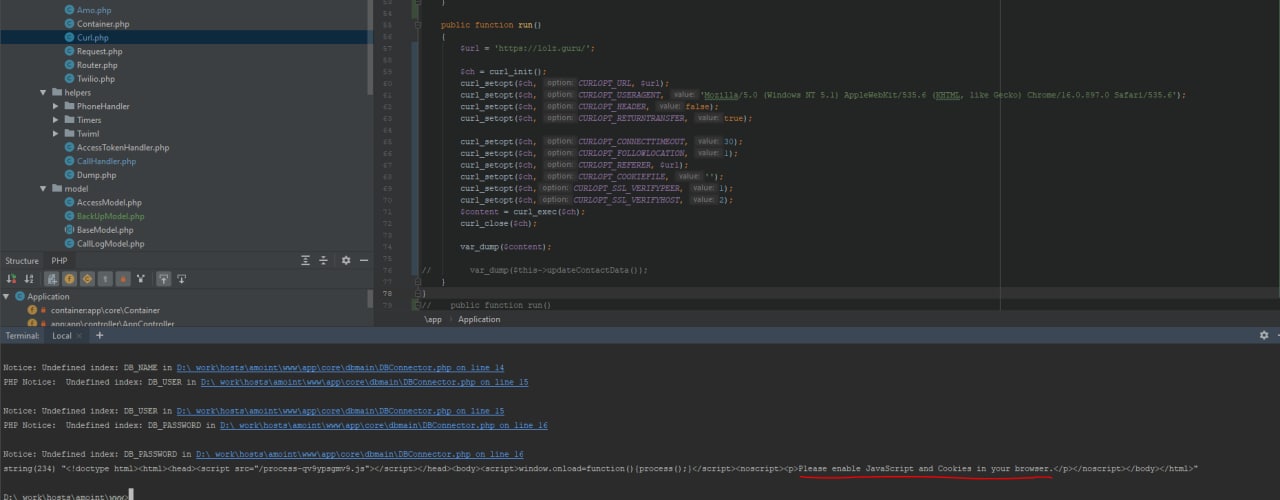
Task: Open second DBConnector.php line 15 link
Action: coord(340,411)
